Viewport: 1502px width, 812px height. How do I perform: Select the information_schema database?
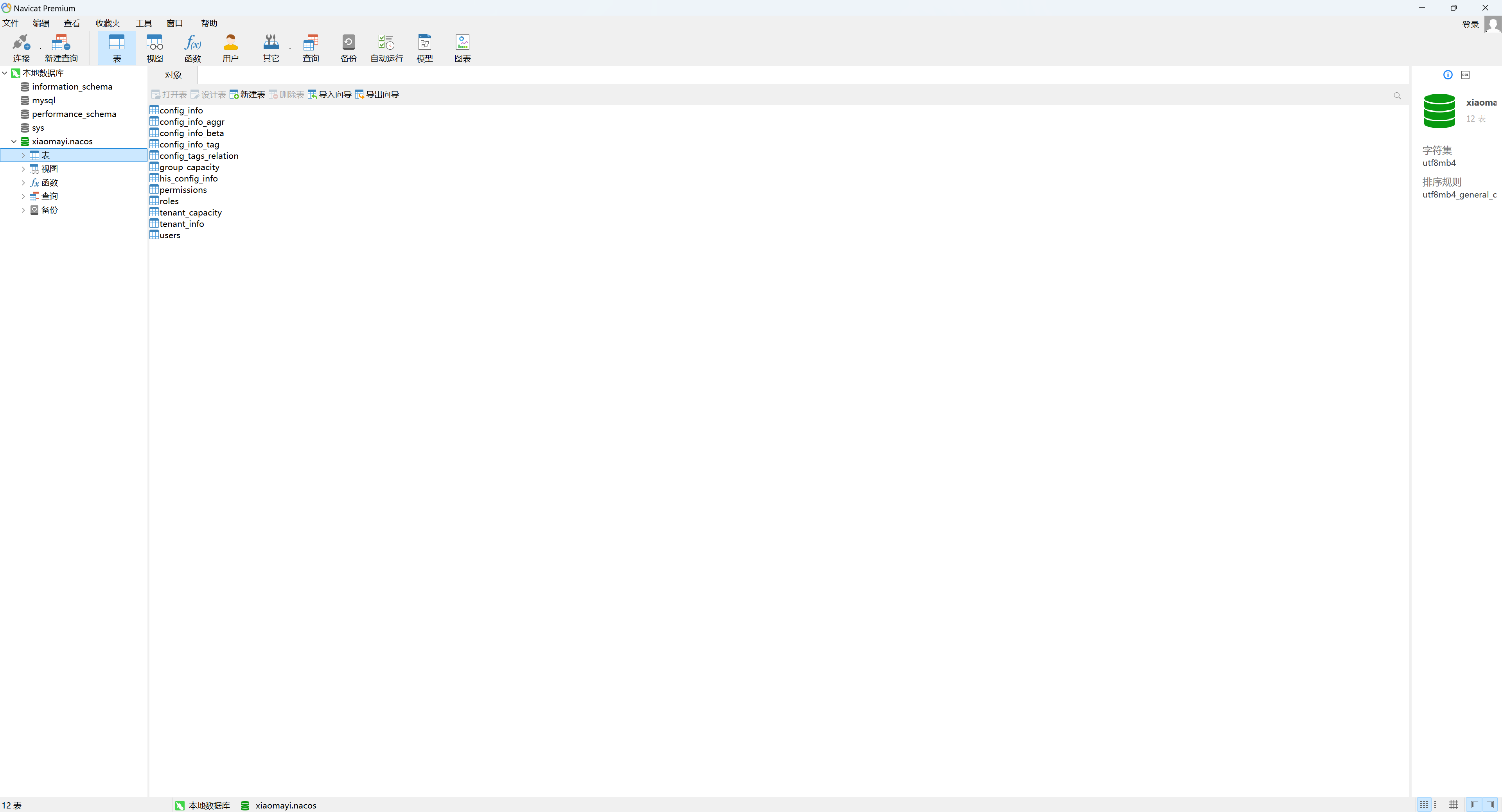tap(72, 87)
